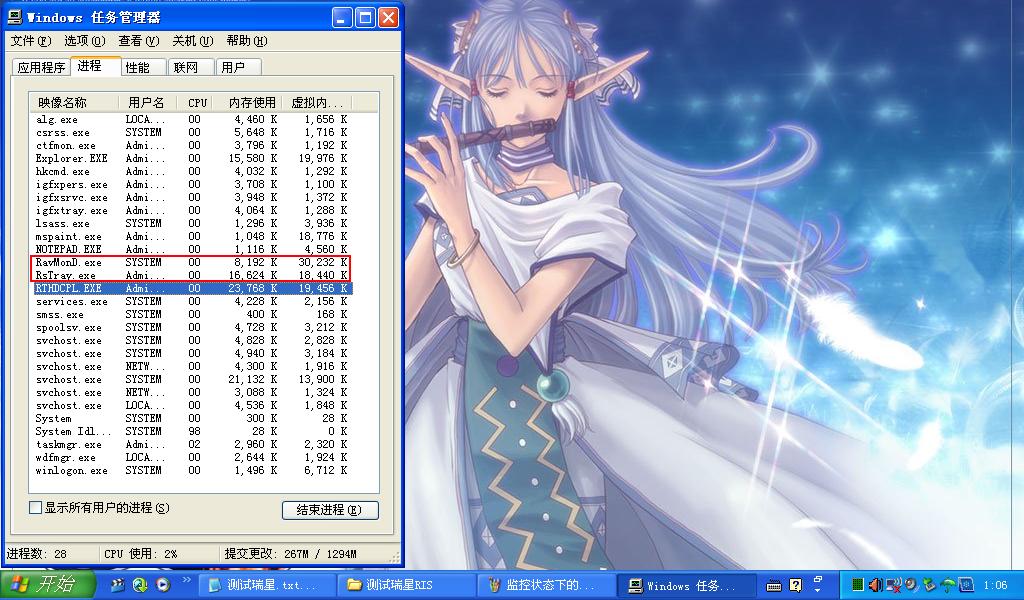Sort by 虚拟内... column header
Viewport: 1024px width, 600px height.
(316, 103)
